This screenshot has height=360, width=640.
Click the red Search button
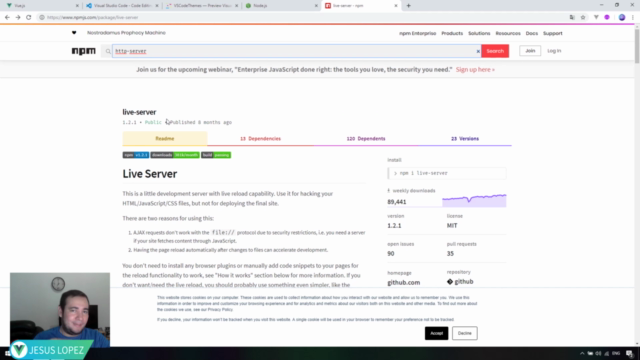(x=495, y=51)
